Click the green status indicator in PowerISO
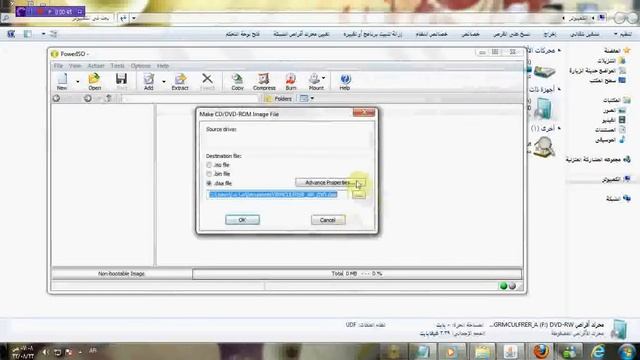This screenshot has height=360, width=640. coord(504,286)
